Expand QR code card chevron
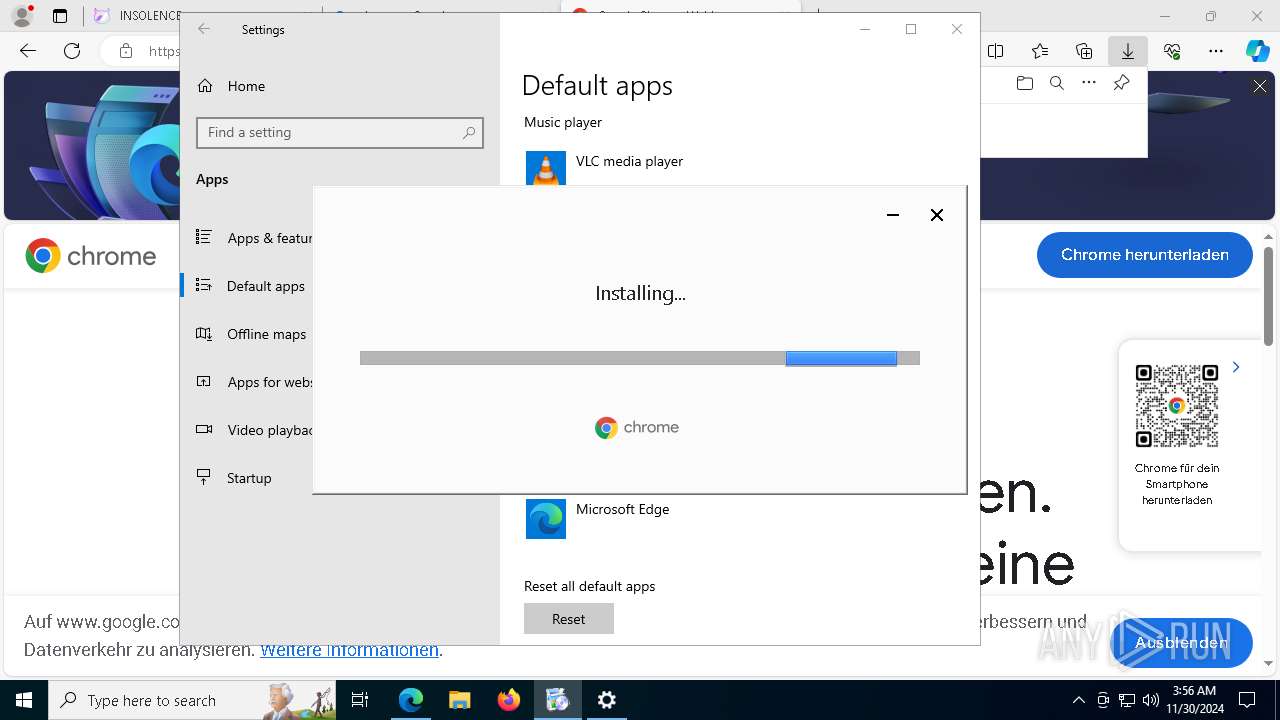The width and height of the screenshot is (1280, 720). (1236, 367)
